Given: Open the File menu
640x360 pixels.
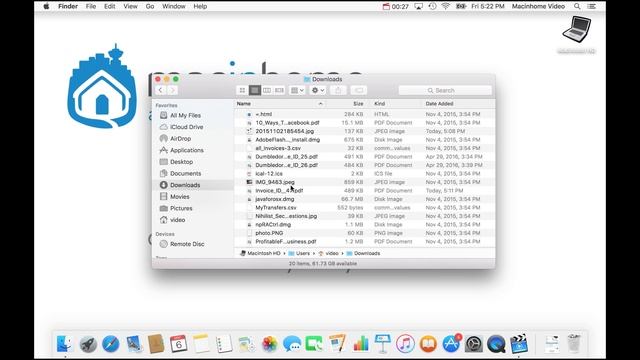Looking at the screenshot, I should (91, 6).
